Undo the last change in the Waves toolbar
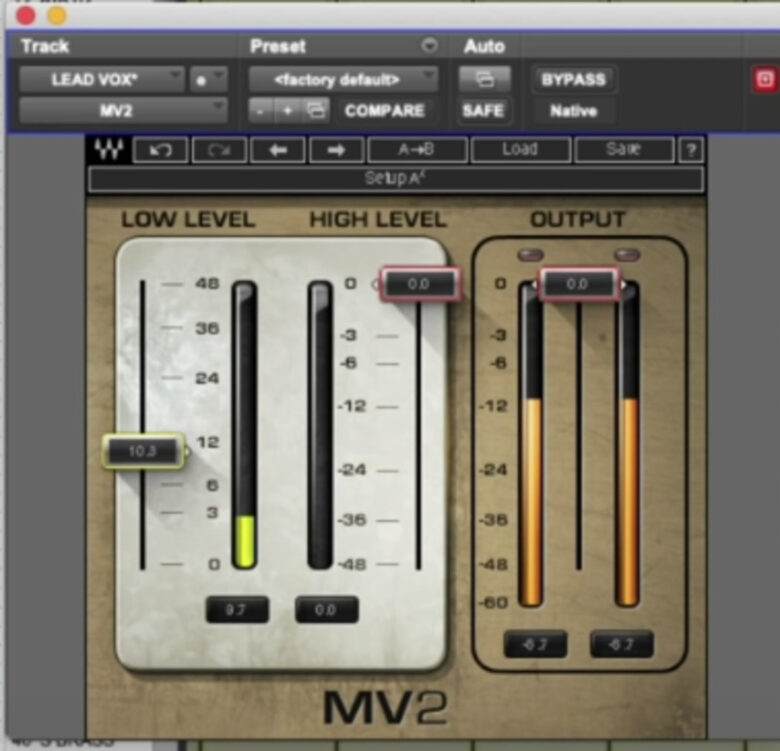The image size is (780, 751). coord(161,150)
